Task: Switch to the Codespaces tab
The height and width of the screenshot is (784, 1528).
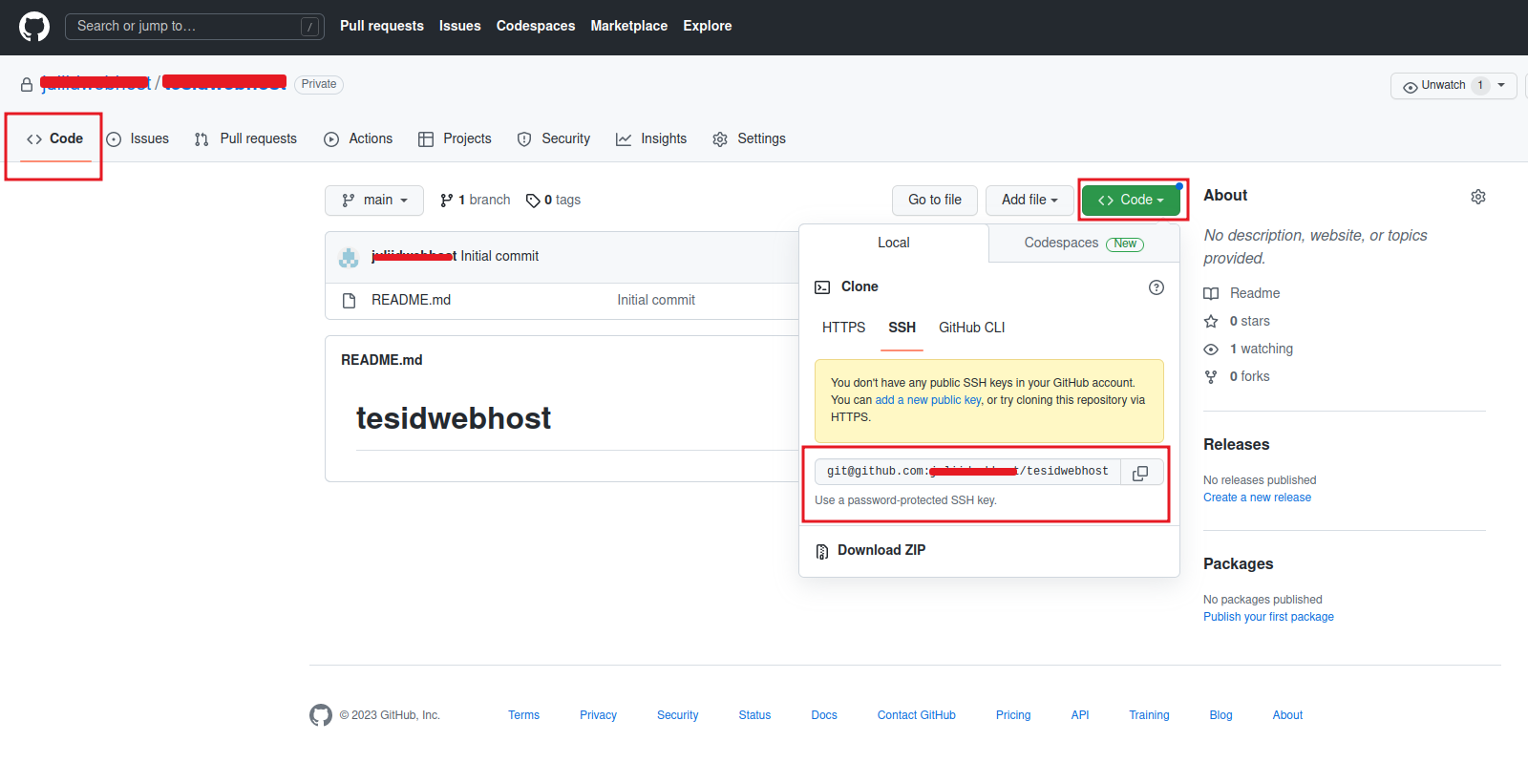Action: (1084, 244)
